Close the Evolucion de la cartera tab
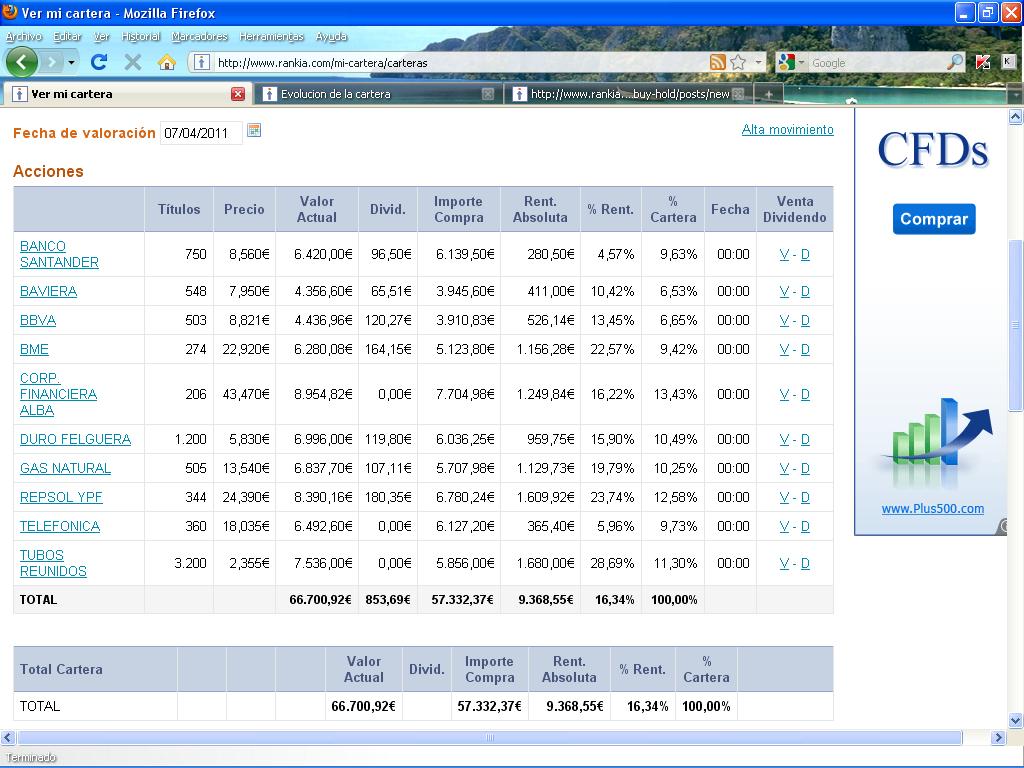Viewport: 1024px width, 768px height. (488, 94)
